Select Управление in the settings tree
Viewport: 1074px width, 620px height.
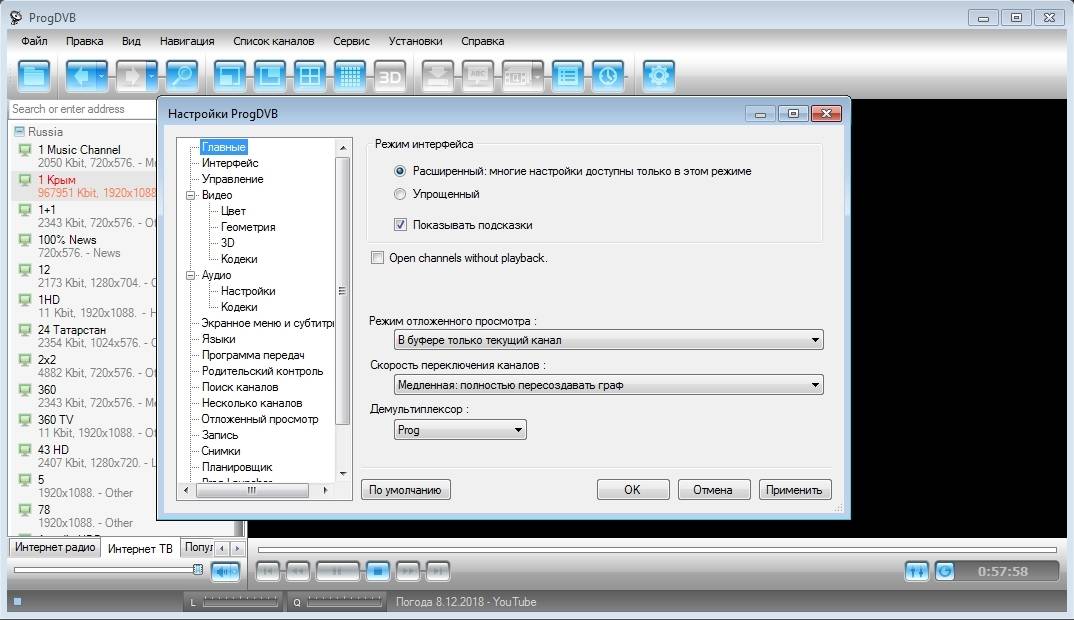click(x=232, y=179)
